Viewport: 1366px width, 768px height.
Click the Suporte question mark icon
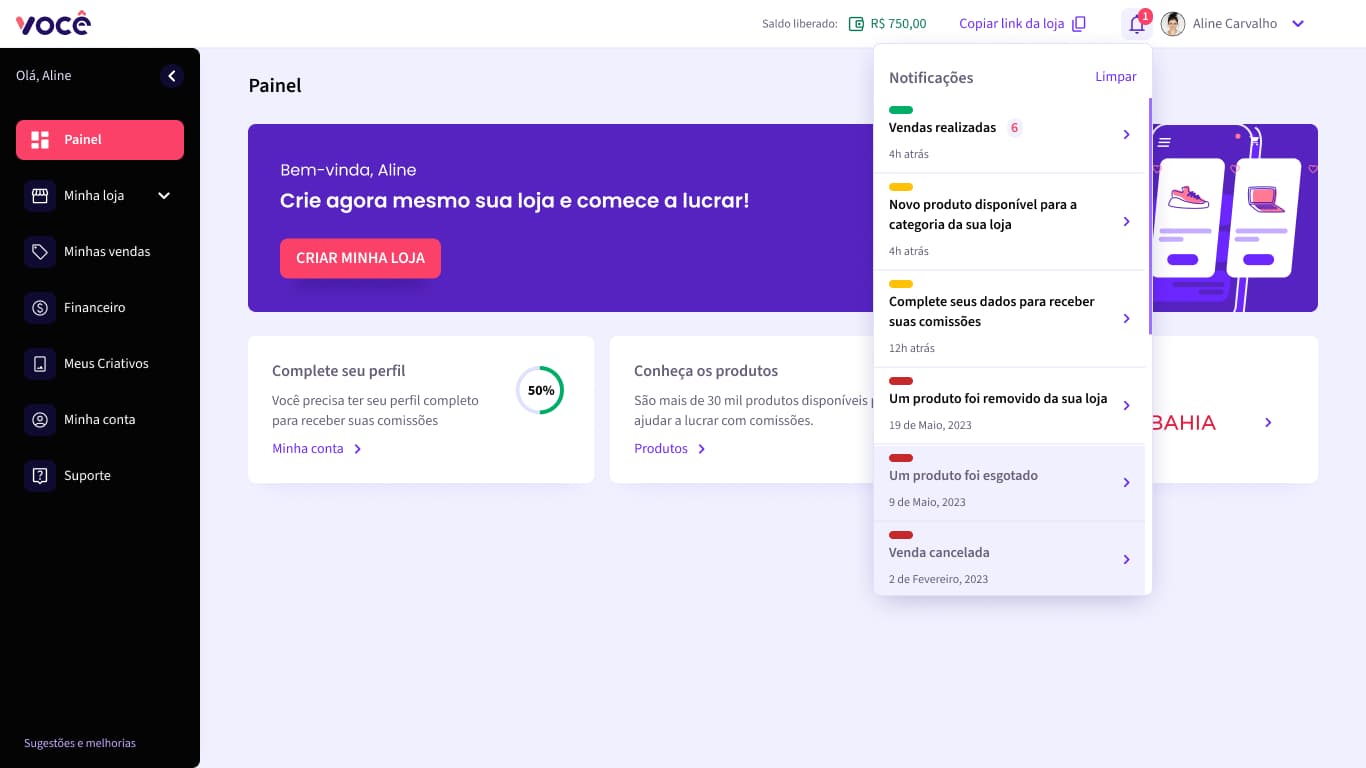(40, 476)
